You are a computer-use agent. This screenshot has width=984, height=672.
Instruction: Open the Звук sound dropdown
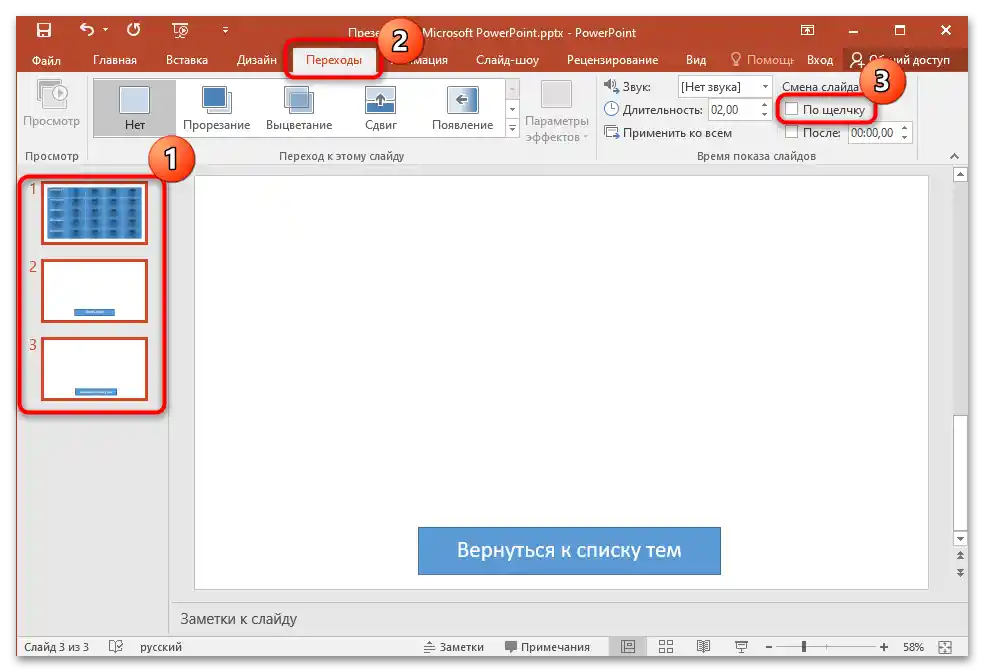pyautogui.click(x=725, y=87)
